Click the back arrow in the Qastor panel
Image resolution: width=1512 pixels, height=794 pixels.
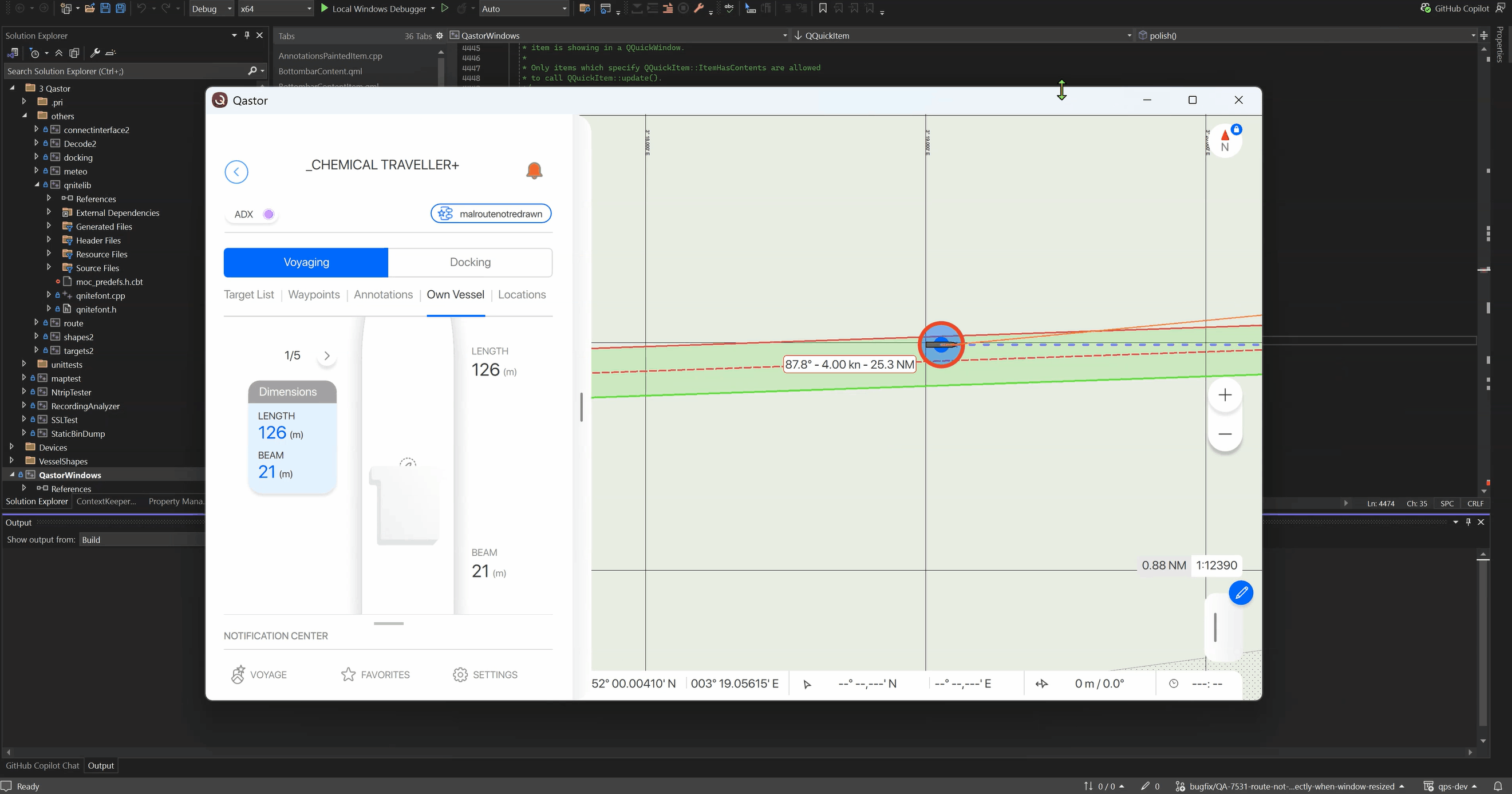point(236,171)
